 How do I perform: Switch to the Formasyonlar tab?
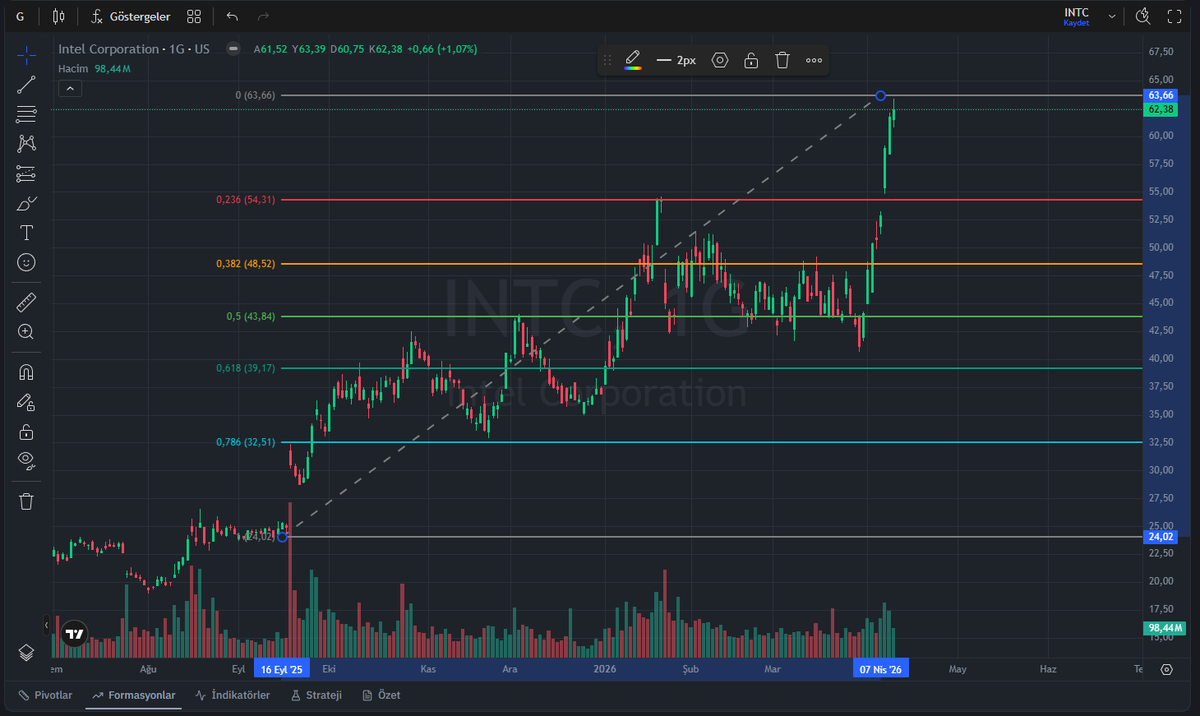point(133,695)
